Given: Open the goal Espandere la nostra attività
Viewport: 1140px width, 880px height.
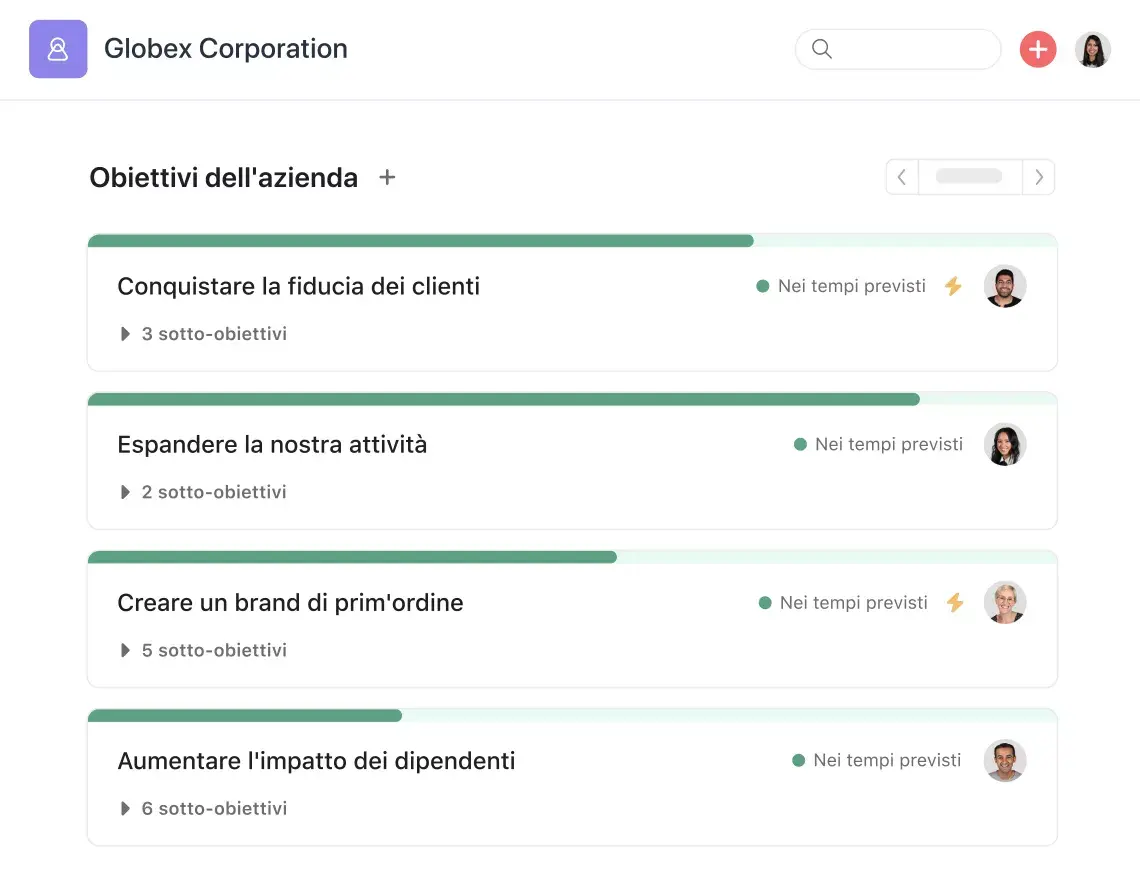Looking at the screenshot, I should 272,445.
